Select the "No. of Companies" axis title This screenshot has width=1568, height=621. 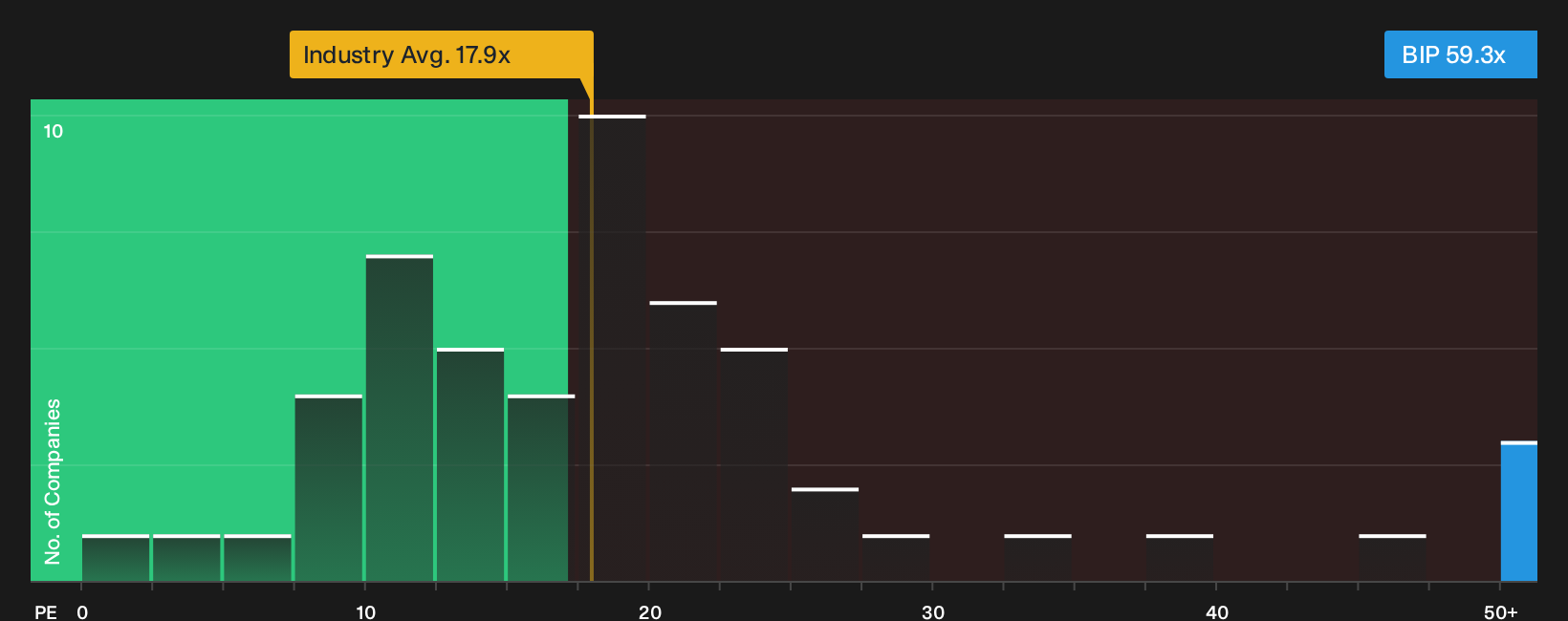pyautogui.click(x=53, y=481)
